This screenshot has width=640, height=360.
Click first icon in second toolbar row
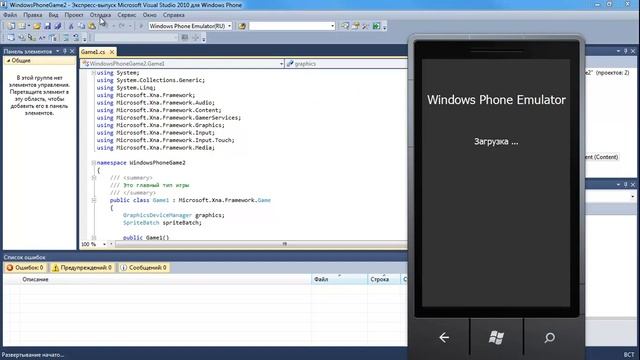(x=11, y=38)
